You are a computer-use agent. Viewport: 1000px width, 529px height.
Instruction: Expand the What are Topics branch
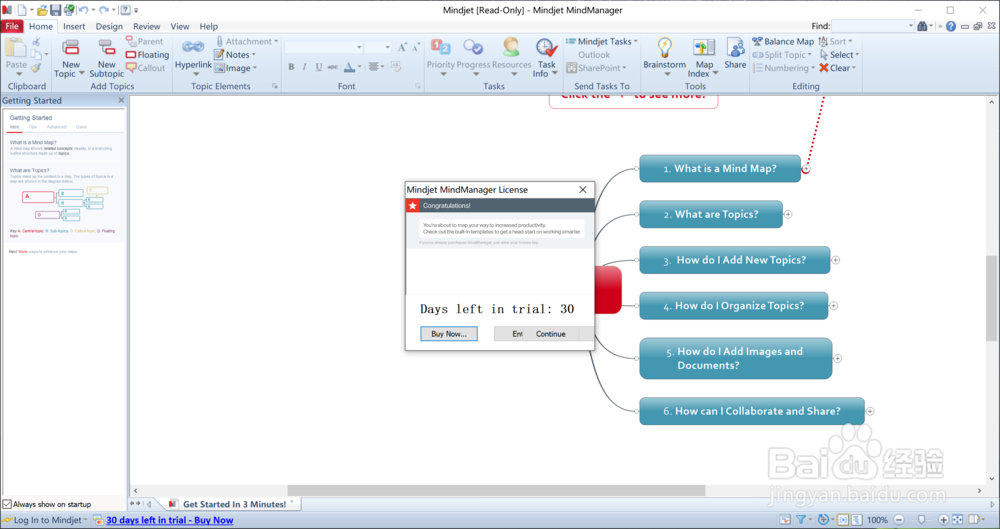pyautogui.click(x=788, y=214)
